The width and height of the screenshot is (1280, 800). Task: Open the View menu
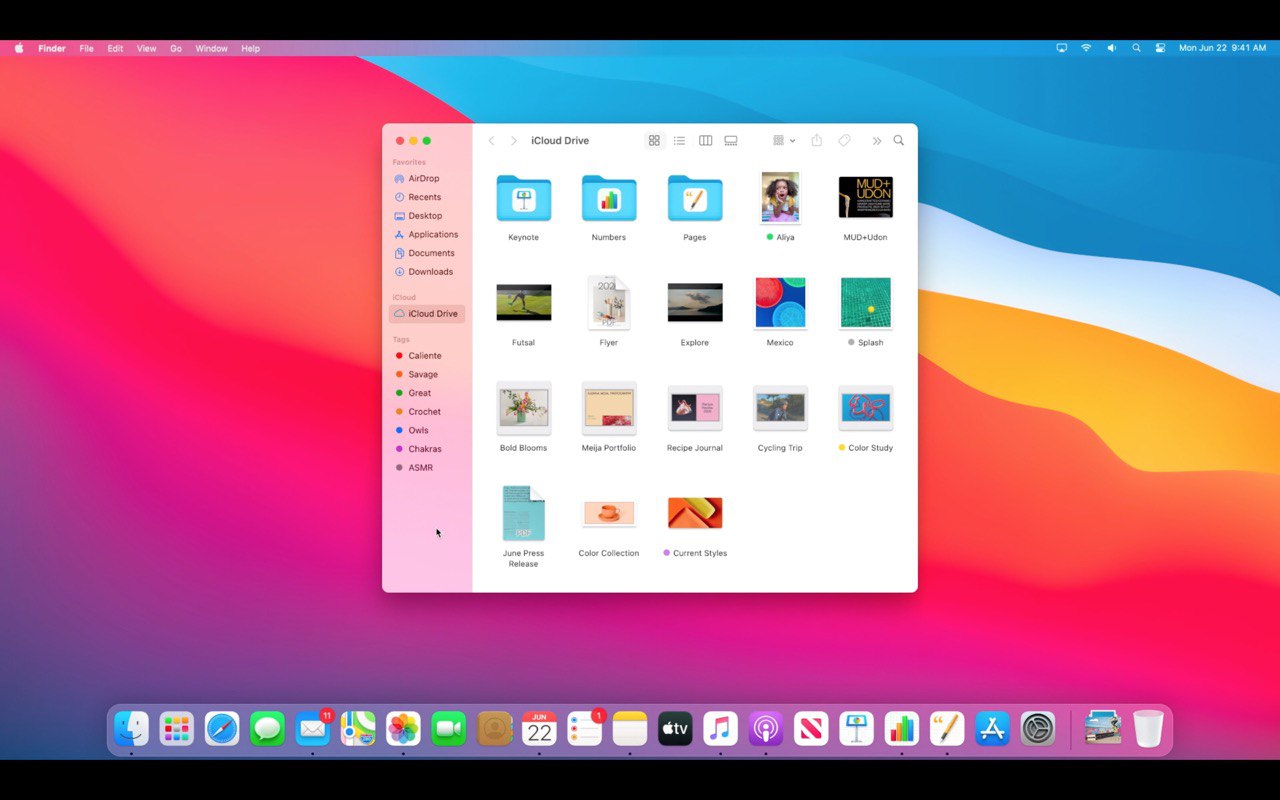(147, 48)
